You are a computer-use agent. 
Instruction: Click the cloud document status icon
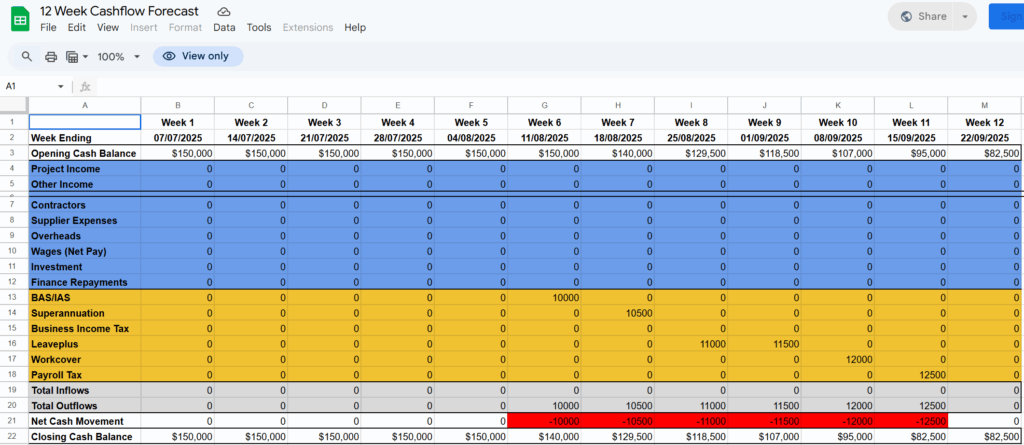(x=224, y=10)
